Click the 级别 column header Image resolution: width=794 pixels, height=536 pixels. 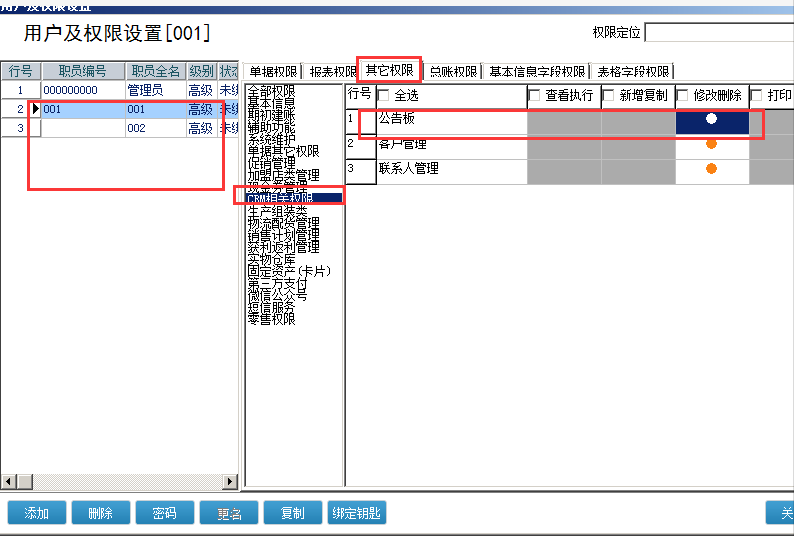pos(202,71)
